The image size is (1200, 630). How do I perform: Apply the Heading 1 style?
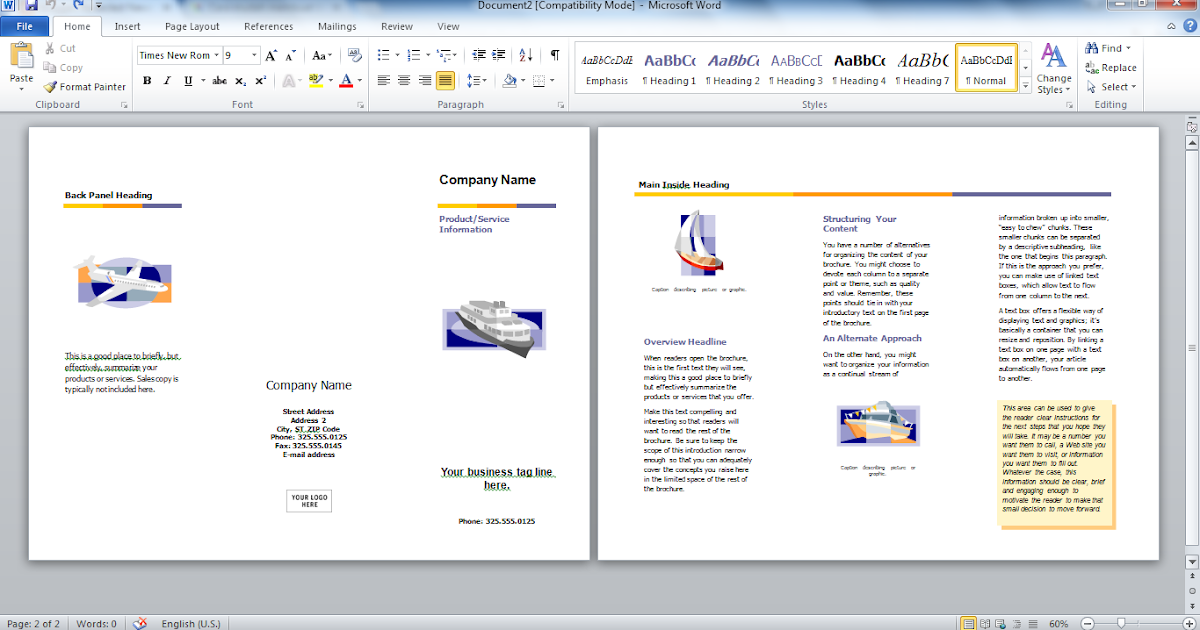(668, 67)
